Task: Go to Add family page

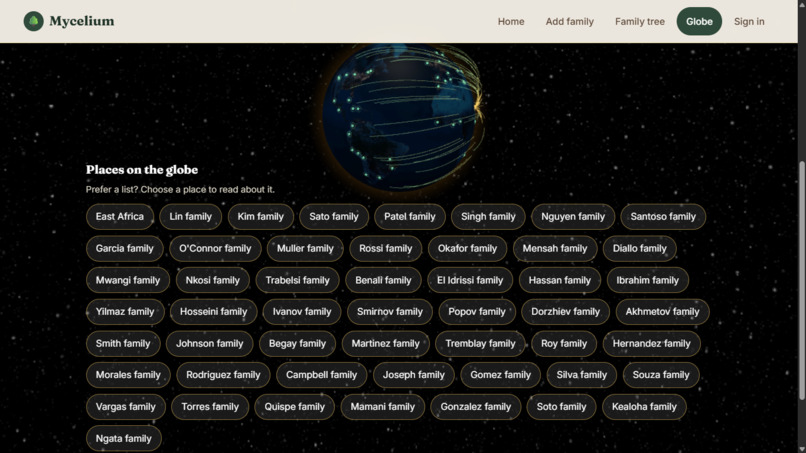Action: point(569,22)
